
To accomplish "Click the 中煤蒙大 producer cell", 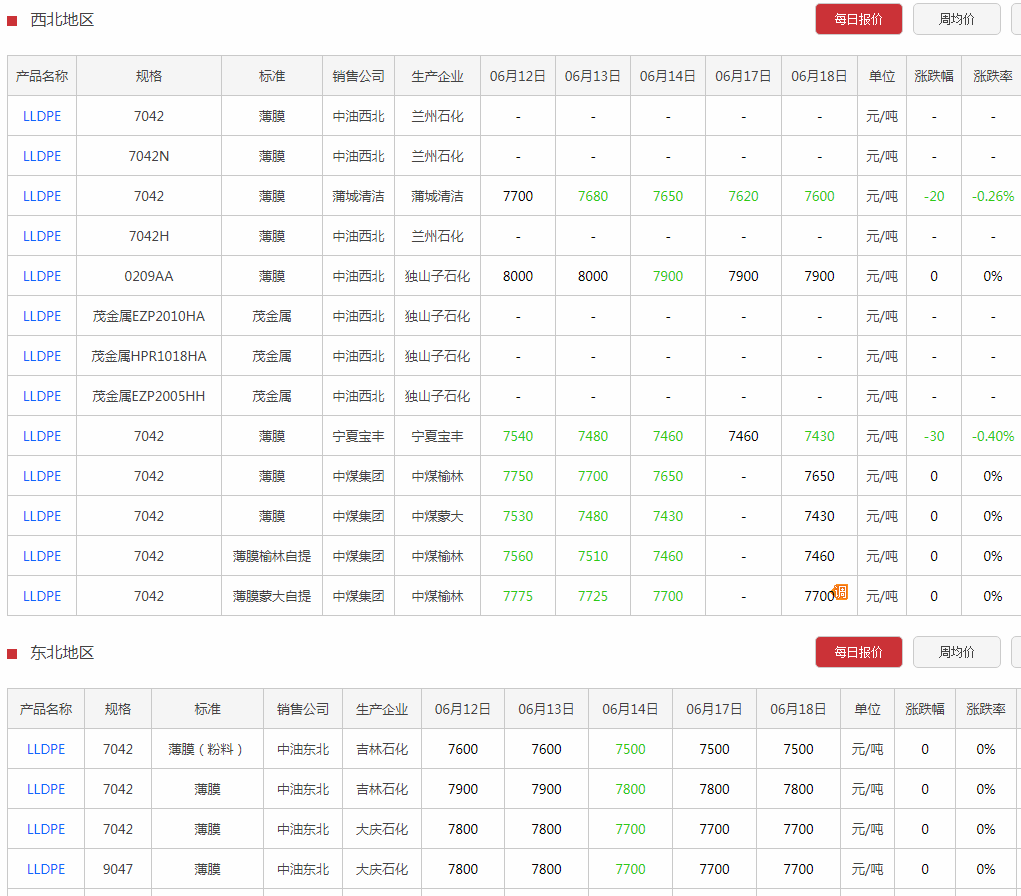I will (x=437, y=516).
